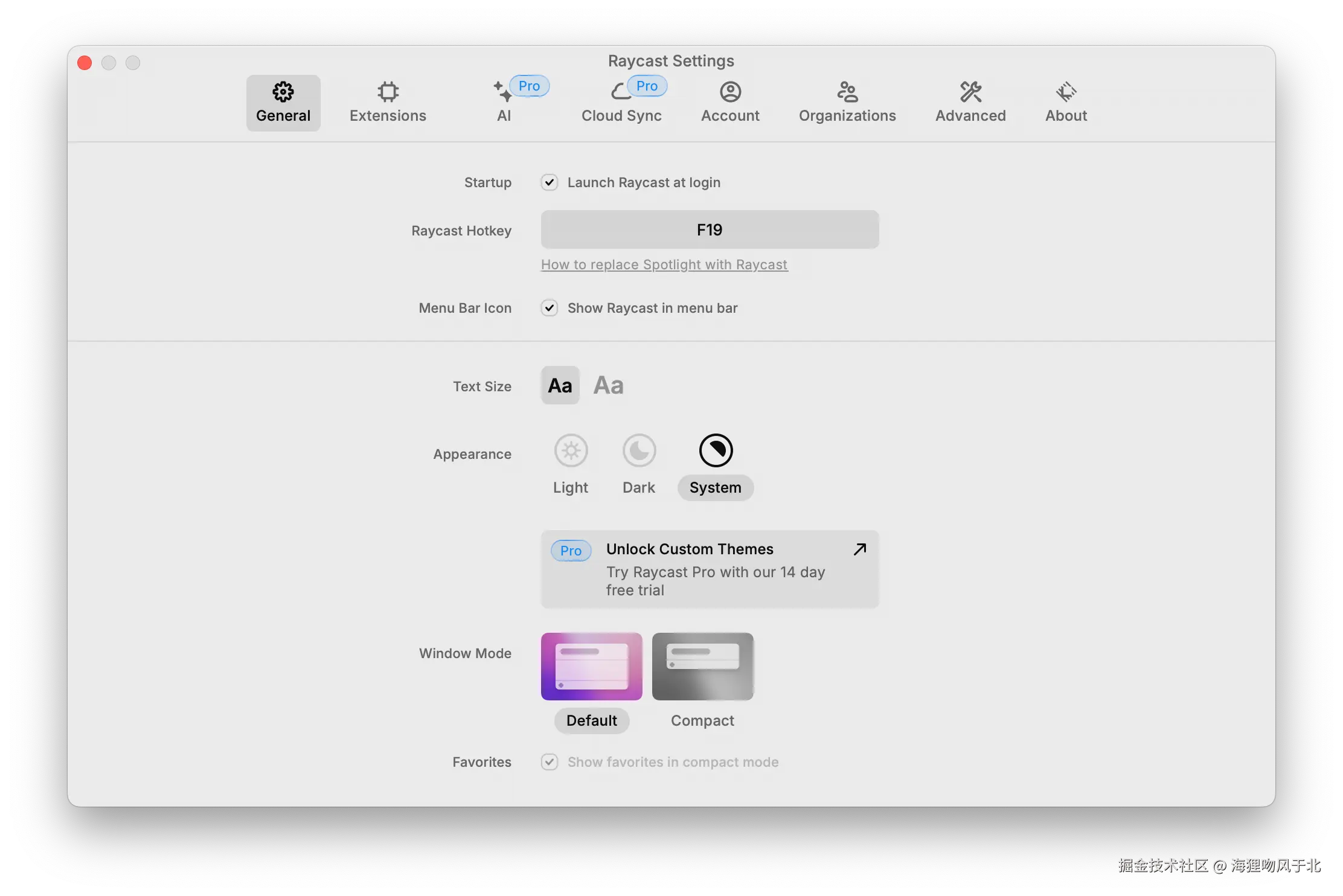Viewport: 1343px width, 896px height.
Task: Open the Organizations people icon
Action: pos(847,92)
